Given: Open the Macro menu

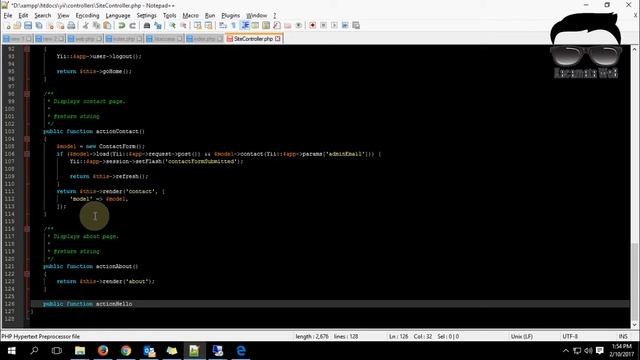Looking at the screenshot, I should (x=190, y=16).
